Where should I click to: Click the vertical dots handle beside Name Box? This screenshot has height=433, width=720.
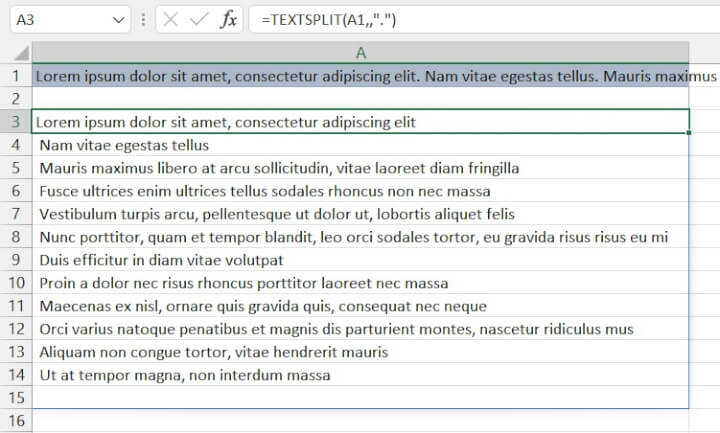(x=145, y=19)
